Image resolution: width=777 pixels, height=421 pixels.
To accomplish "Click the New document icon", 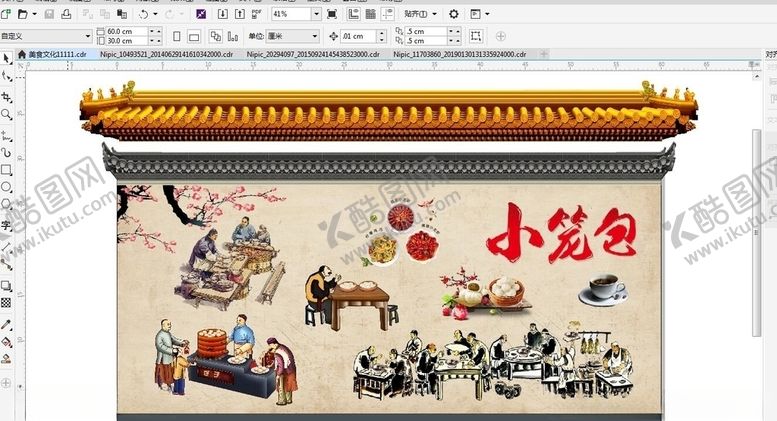I will (6, 14).
